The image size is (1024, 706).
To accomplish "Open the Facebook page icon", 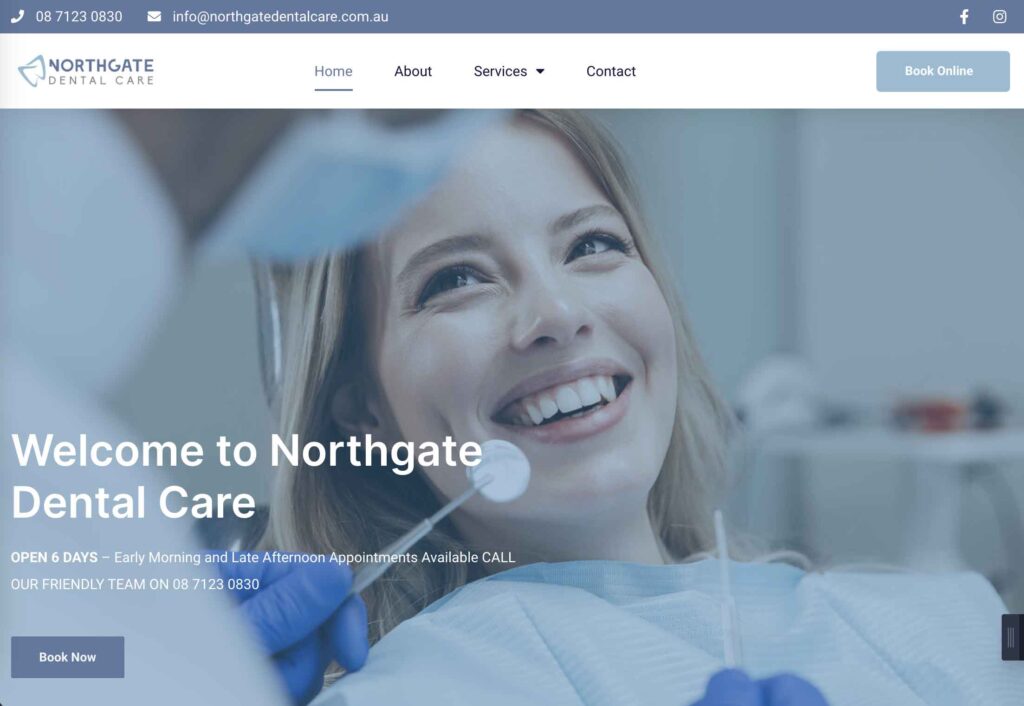I will (x=964, y=16).
